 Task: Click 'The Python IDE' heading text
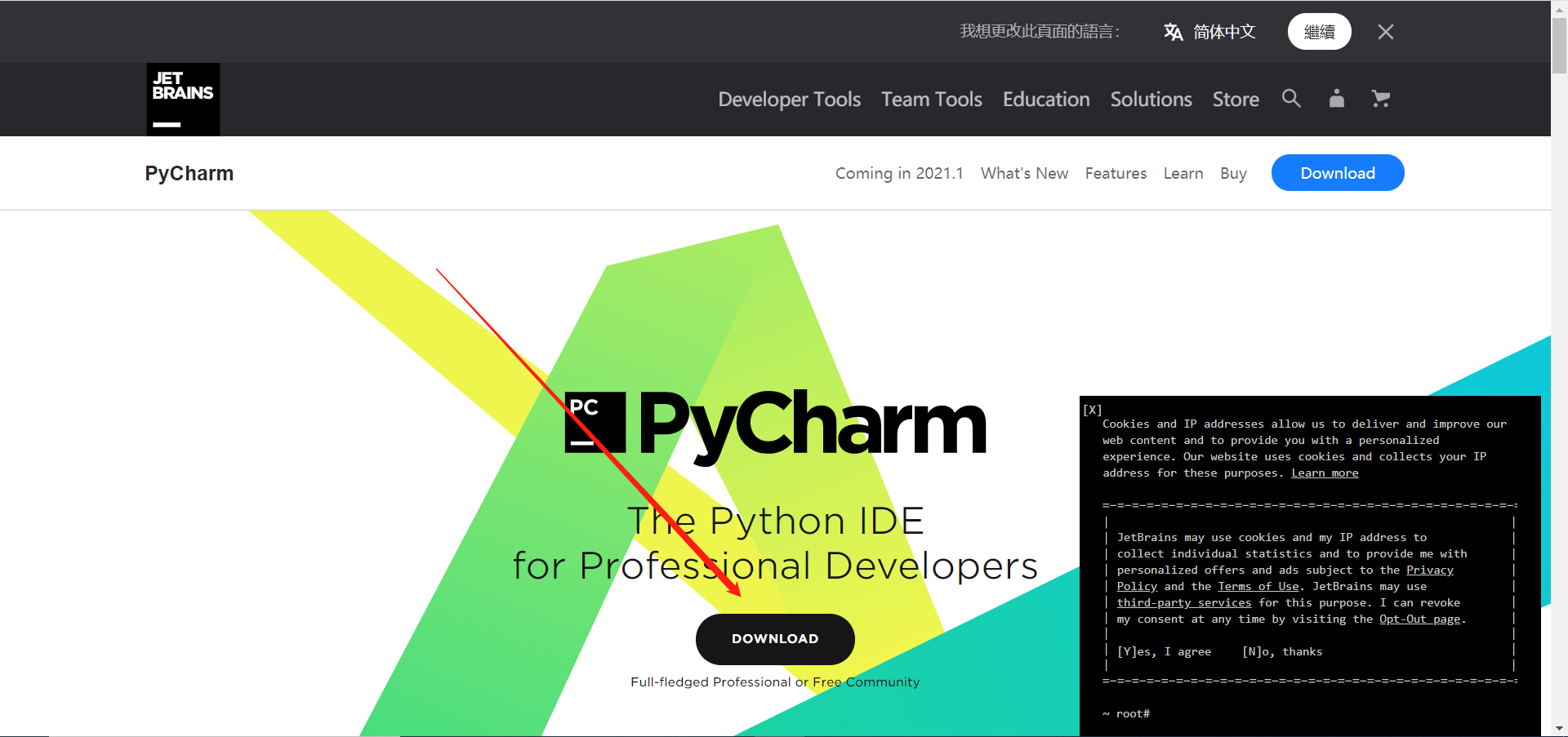point(775,522)
